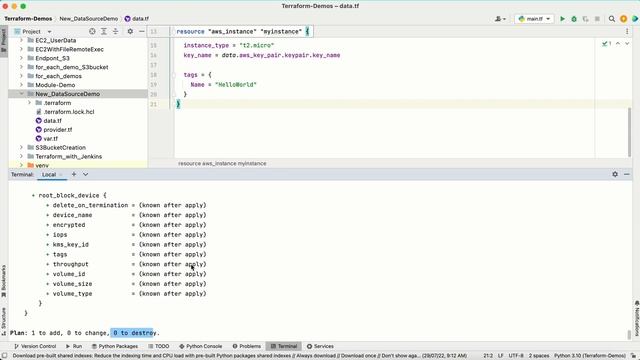
Task: Open Project panel gear options
Action: pyautogui.click(x=130, y=31)
